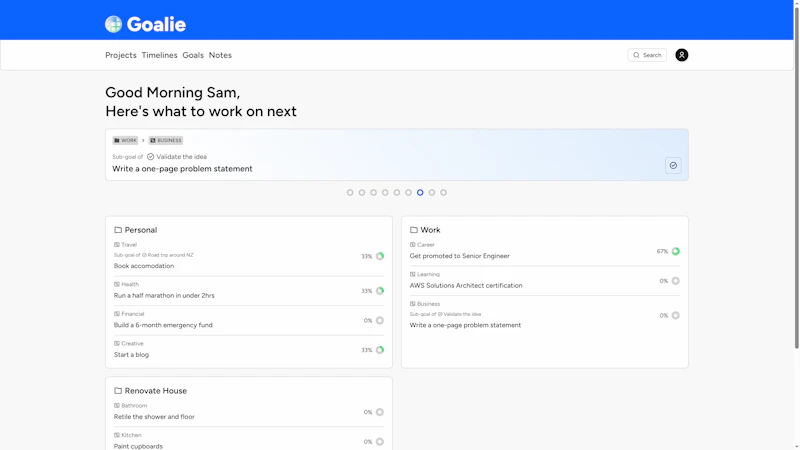Click progress ring for Work problem statement row
This screenshot has height=450, width=800.
click(x=676, y=315)
